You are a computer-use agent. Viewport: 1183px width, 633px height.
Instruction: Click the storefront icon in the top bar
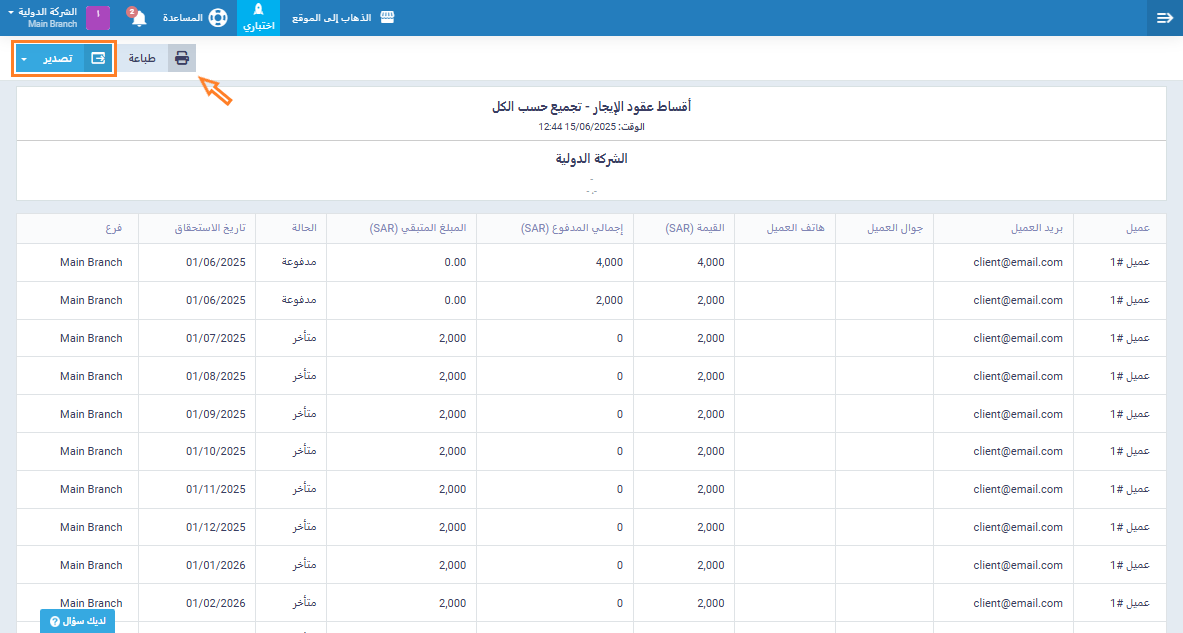pyautogui.click(x=387, y=18)
